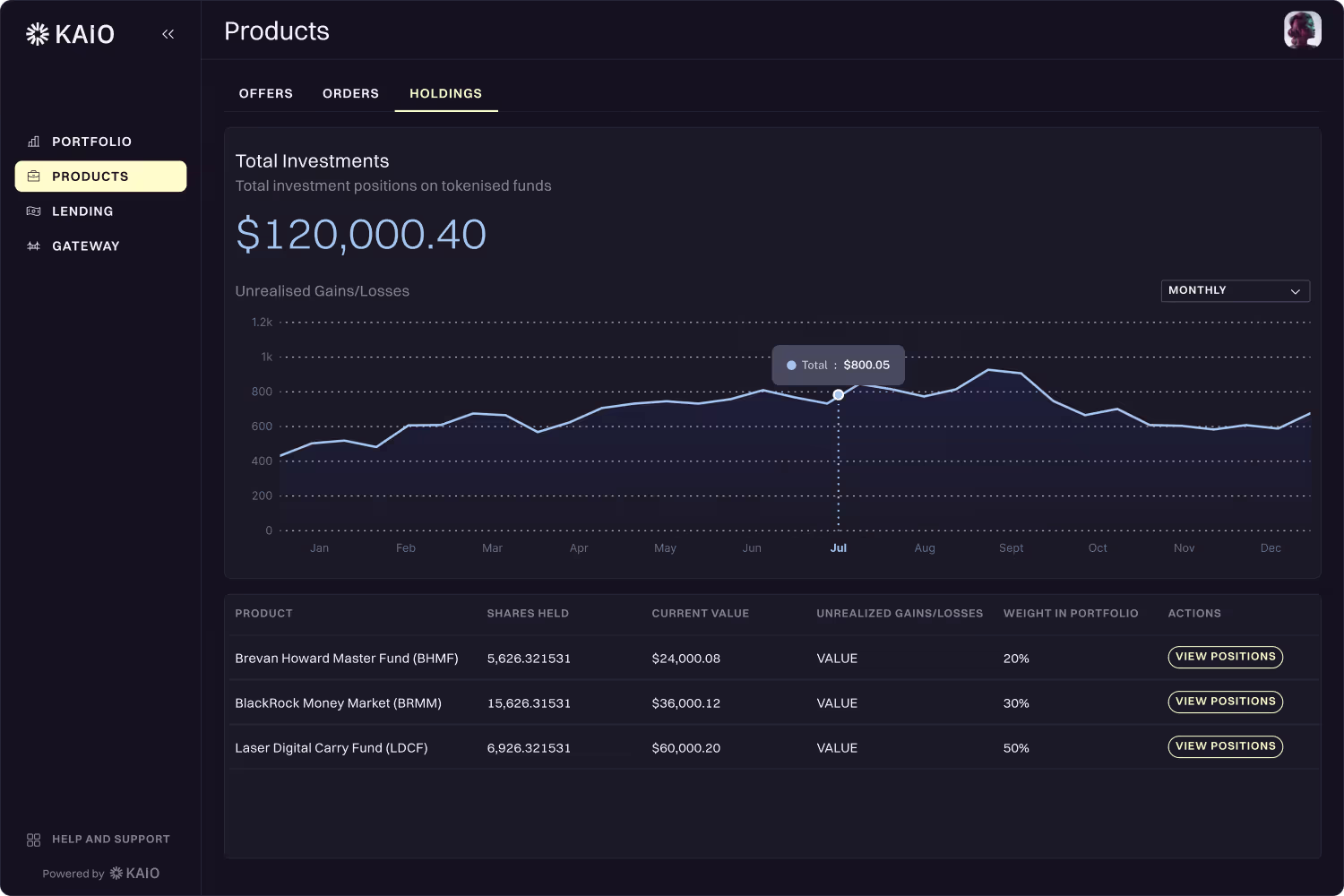The height and width of the screenshot is (896, 1344).
Task: Click the Current Value column header
Action: pyautogui.click(x=701, y=614)
